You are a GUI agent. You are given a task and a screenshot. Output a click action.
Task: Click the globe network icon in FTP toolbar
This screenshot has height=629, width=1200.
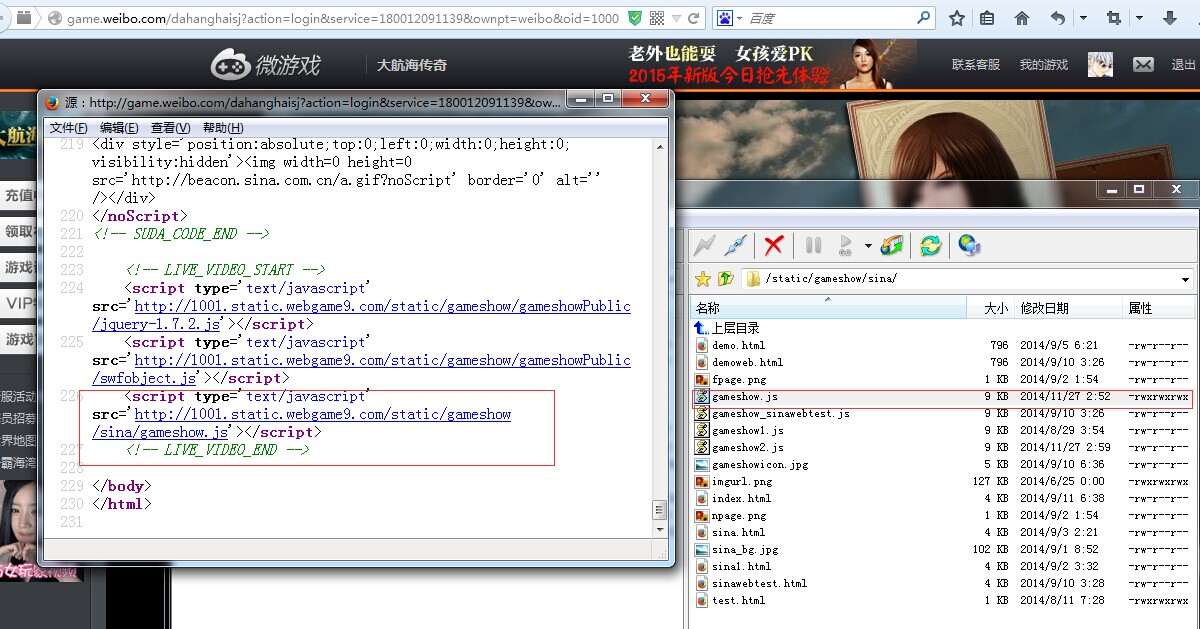tap(968, 245)
